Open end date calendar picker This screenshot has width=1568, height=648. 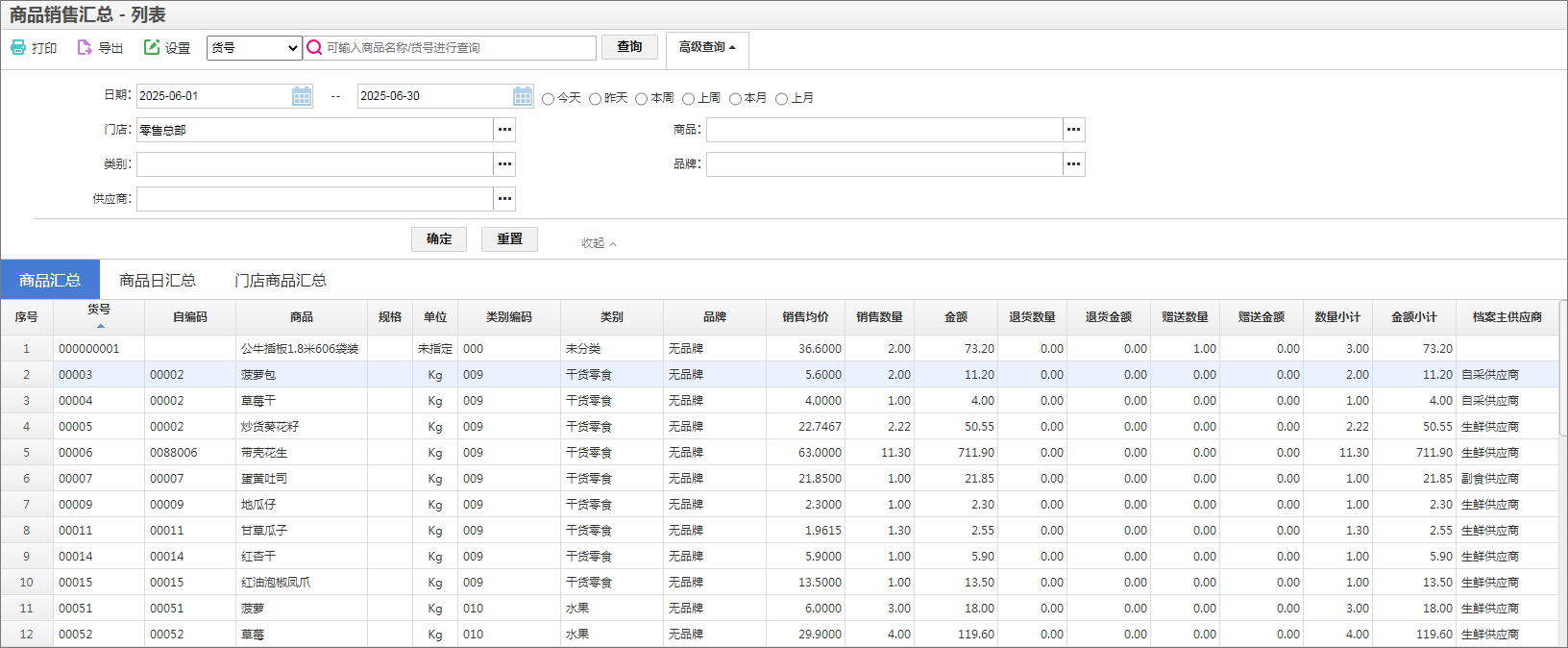[x=523, y=96]
